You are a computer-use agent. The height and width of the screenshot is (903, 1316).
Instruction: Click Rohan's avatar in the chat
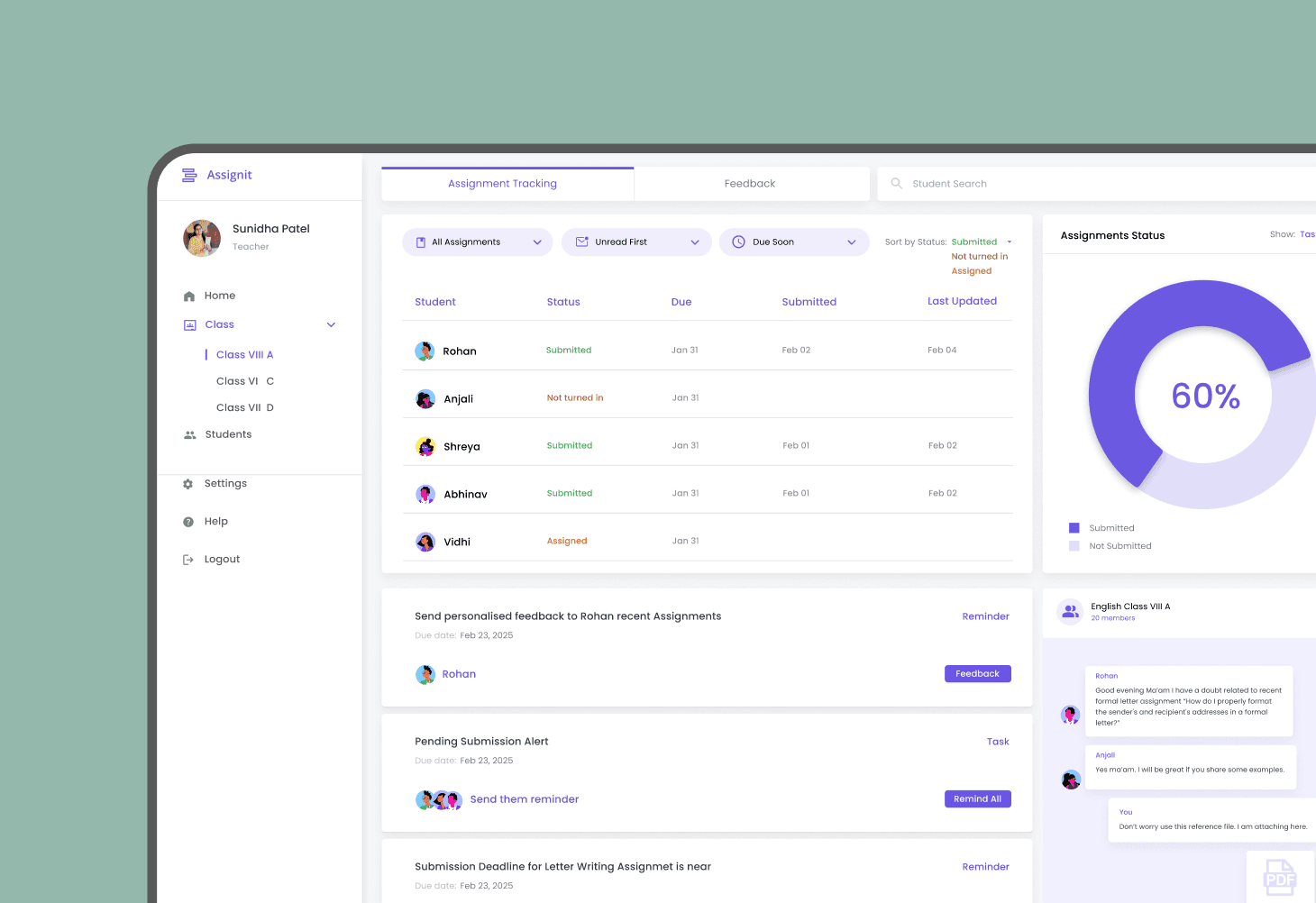pos(1071,716)
